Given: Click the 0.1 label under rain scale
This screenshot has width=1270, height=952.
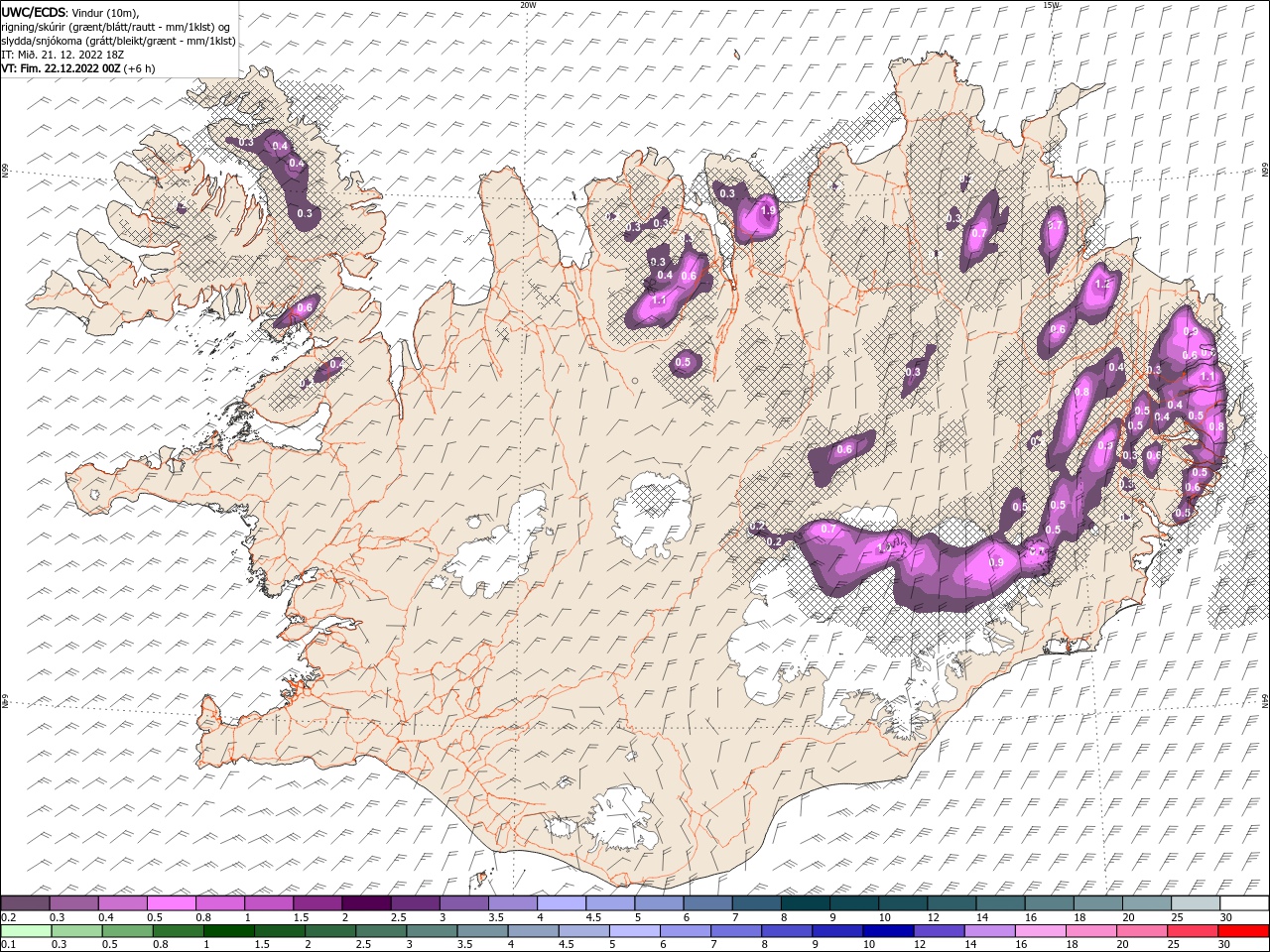Looking at the screenshot, I should [8, 945].
